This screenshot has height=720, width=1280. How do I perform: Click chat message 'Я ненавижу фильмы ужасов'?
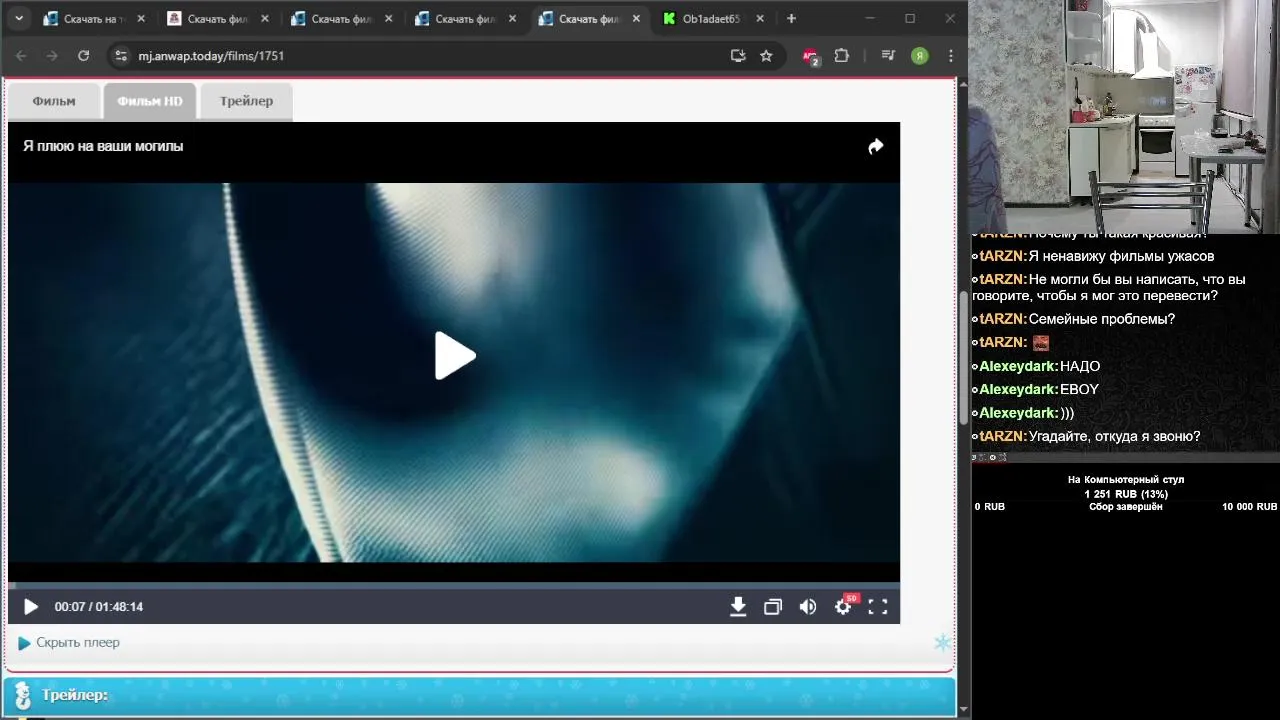1121,256
